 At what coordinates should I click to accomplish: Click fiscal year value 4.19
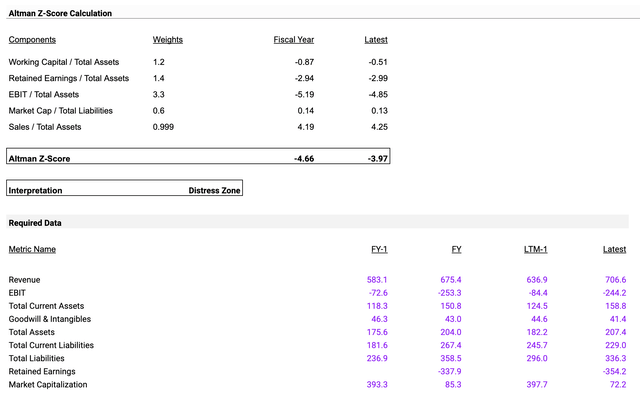coord(306,127)
